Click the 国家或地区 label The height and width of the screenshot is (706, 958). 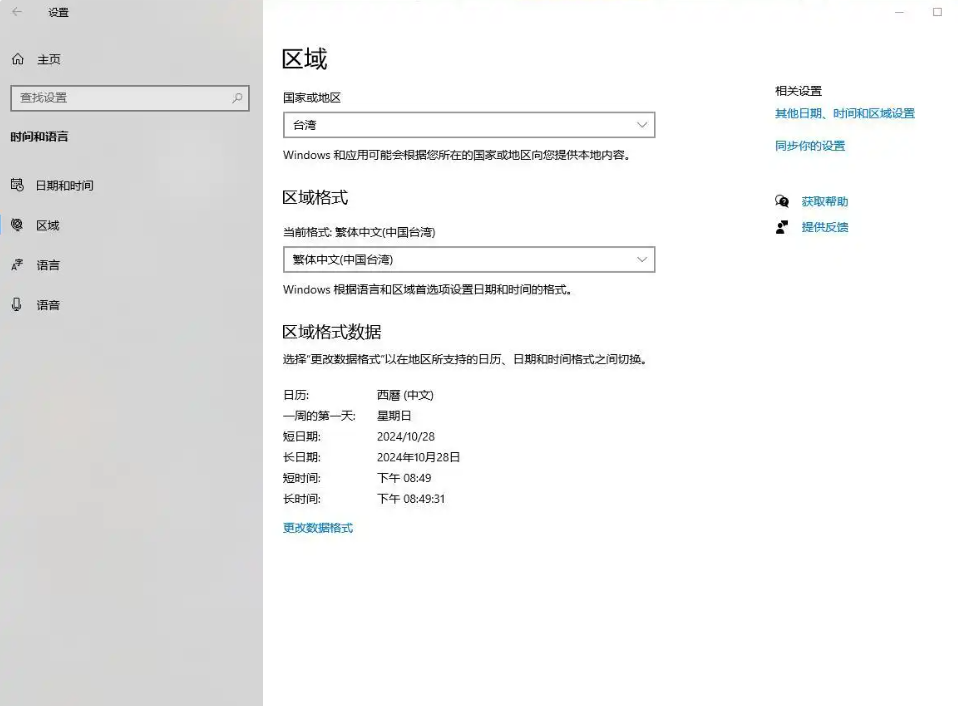(x=312, y=98)
